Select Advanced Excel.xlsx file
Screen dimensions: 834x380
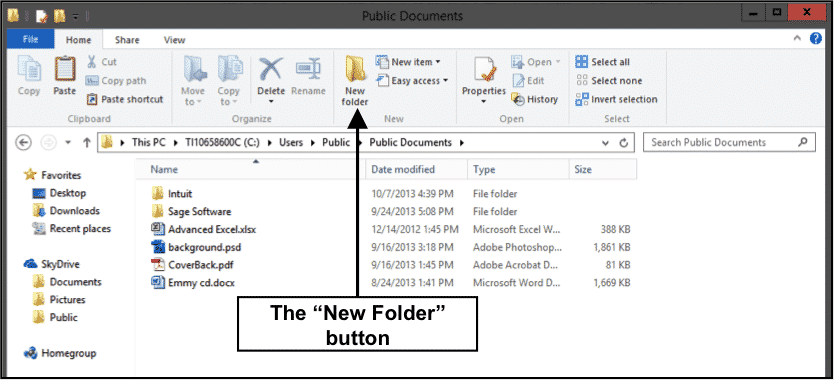coord(204,229)
